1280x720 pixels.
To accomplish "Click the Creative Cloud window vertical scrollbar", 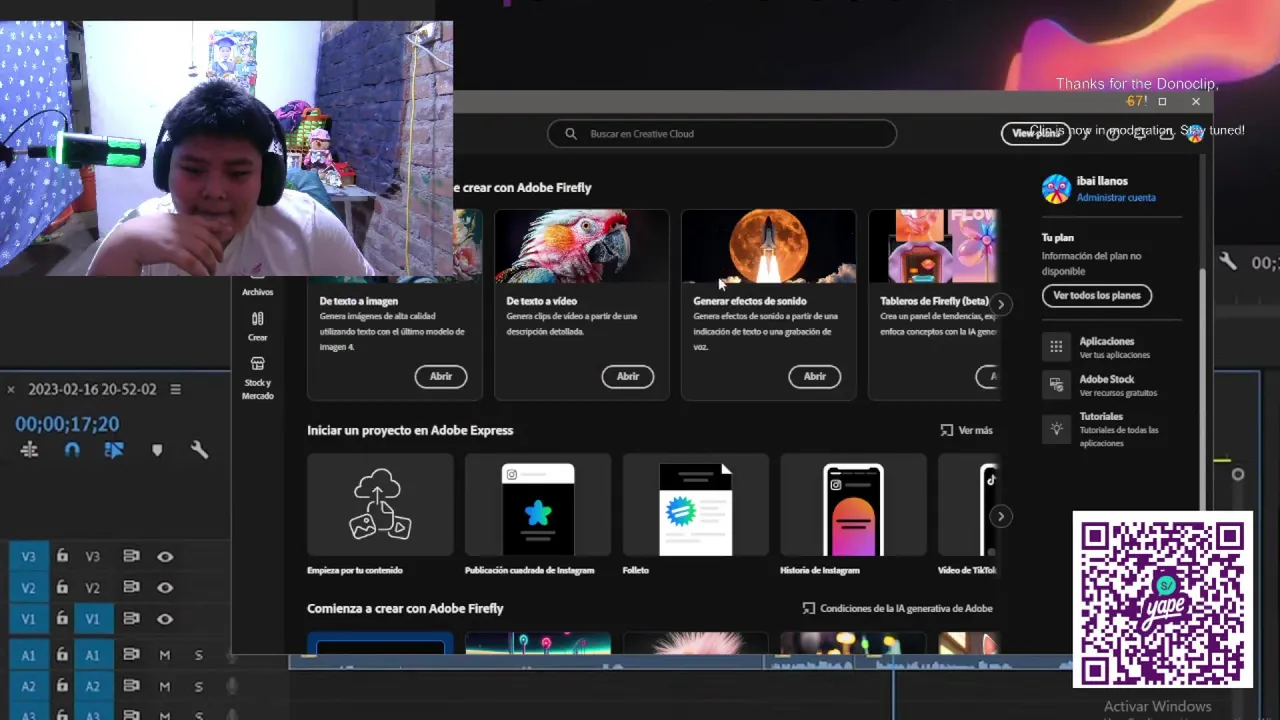I will [x=1203, y=390].
